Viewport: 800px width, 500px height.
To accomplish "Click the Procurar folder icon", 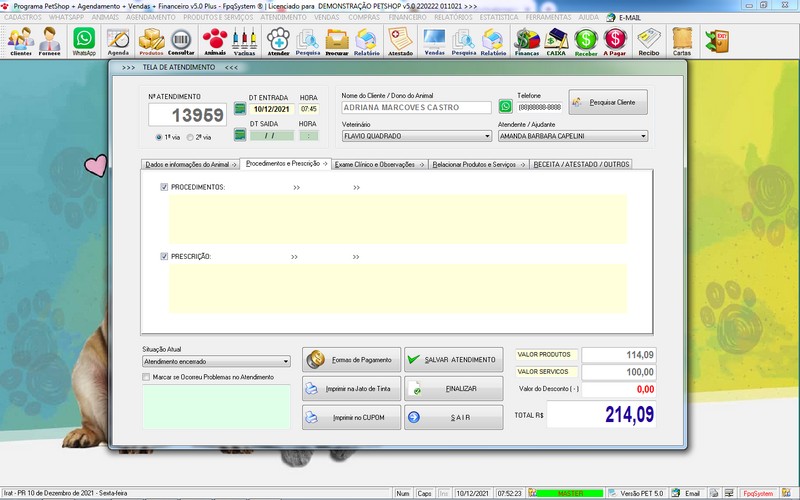I will 337,41.
